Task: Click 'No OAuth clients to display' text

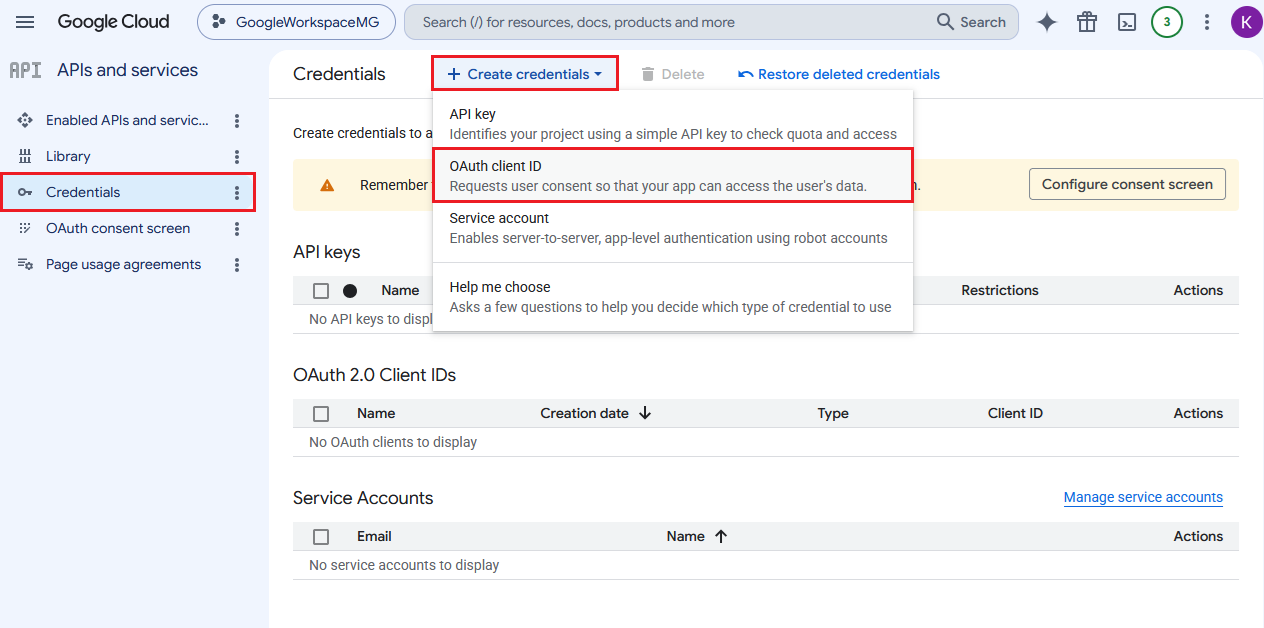Action: (x=393, y=442)
